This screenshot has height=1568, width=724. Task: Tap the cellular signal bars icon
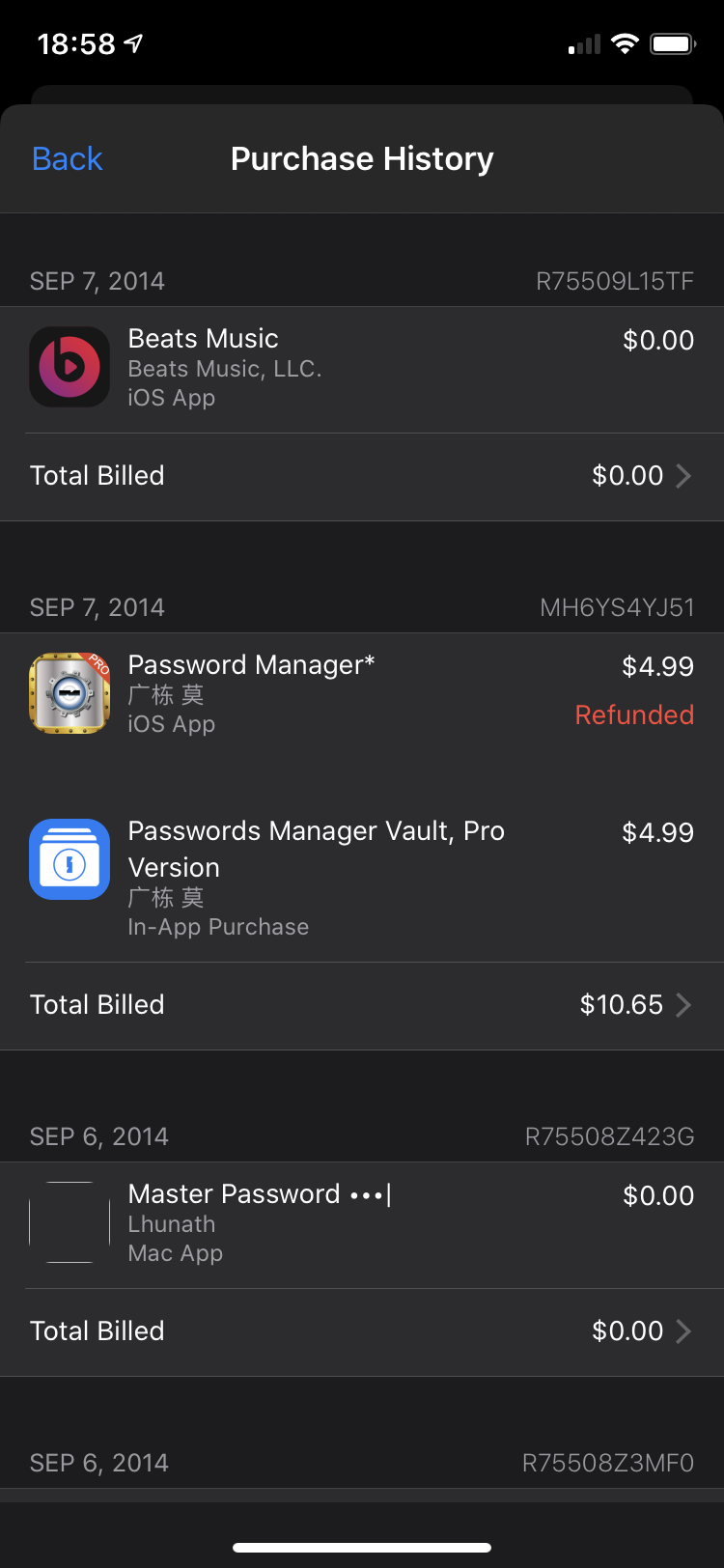click(x=584, y=44)
